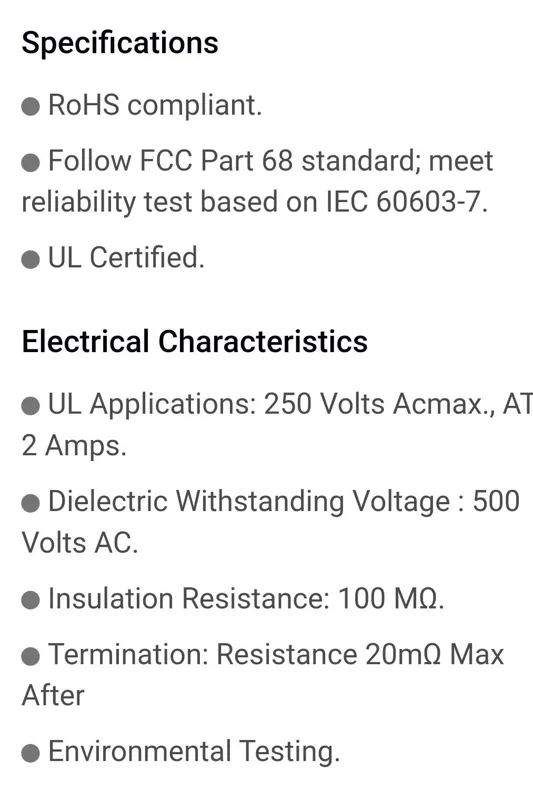Click the bullet dot before Environmental Testing
The image size is (533, 800).
pos(31,753)
